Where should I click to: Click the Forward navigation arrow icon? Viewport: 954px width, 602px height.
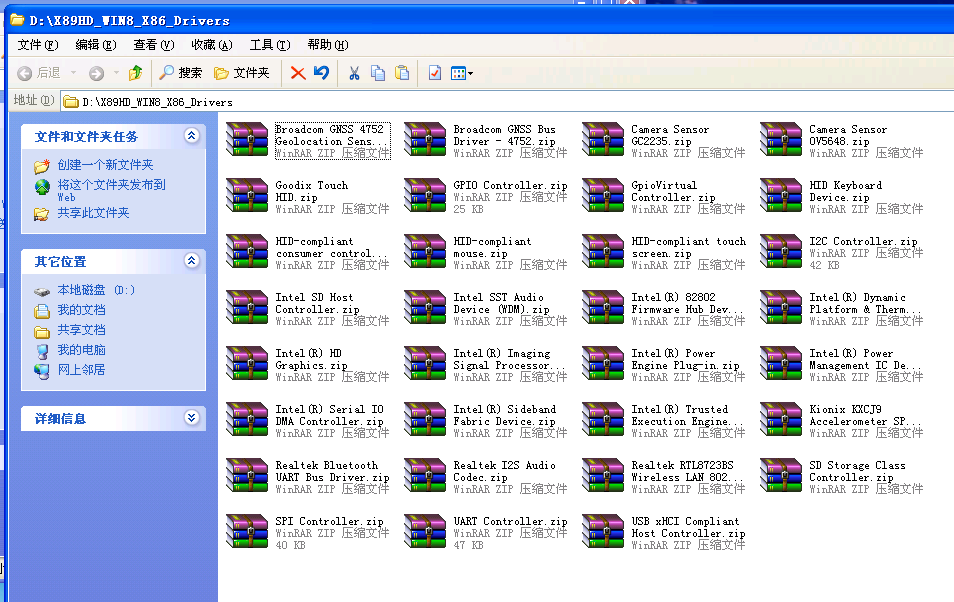point(96,74)
